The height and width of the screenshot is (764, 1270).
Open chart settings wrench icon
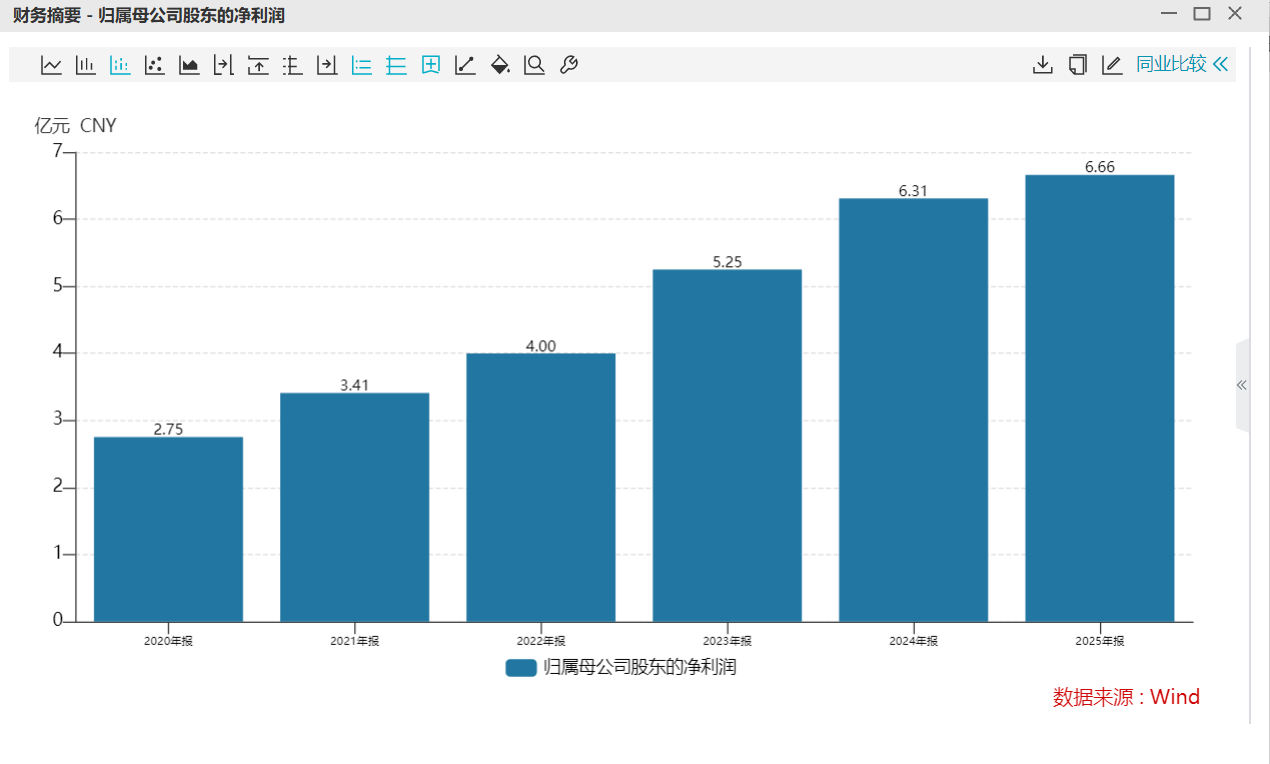click(568, 65)
